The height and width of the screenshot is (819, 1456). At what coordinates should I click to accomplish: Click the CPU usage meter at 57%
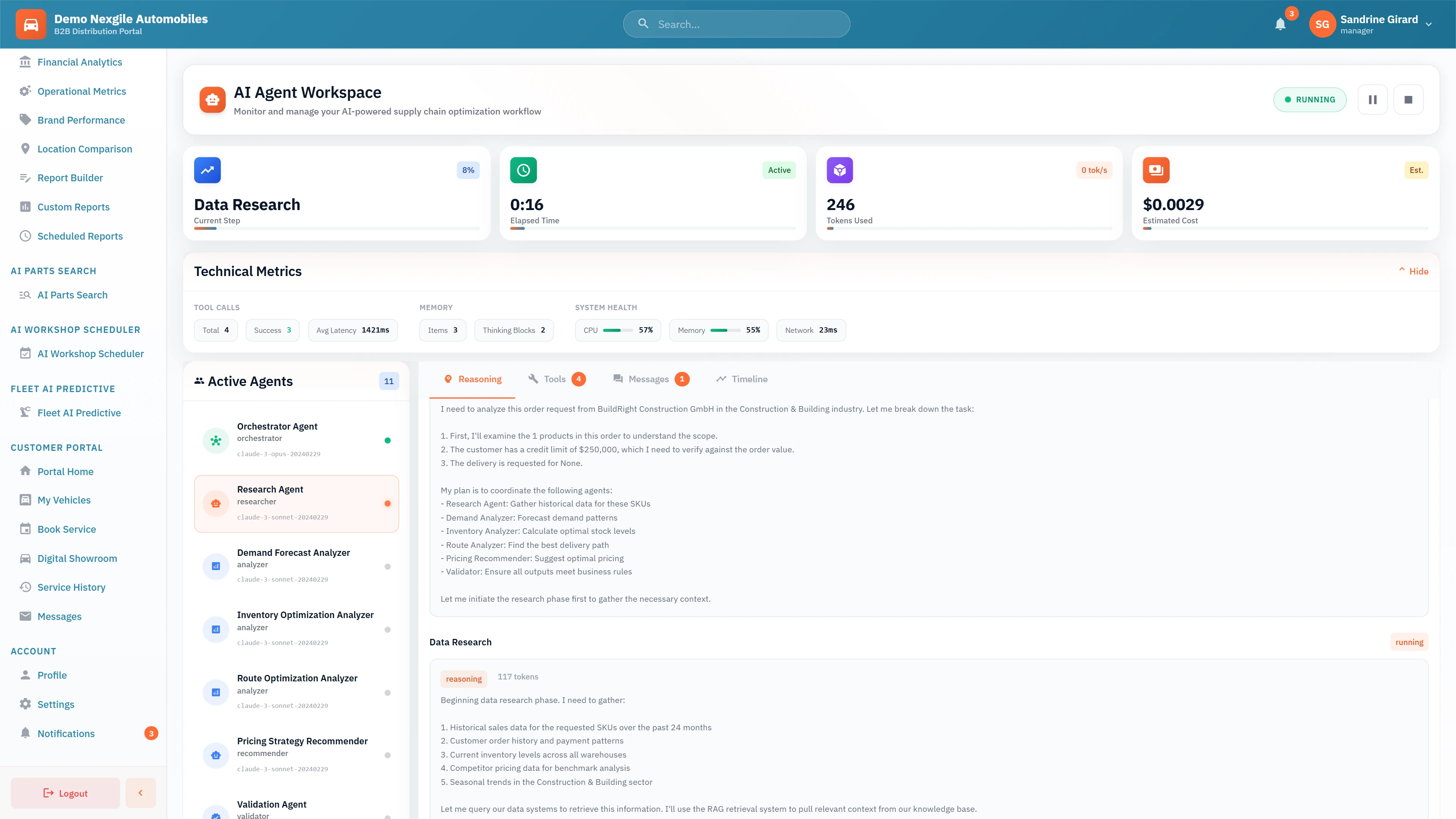tap(617, 330)
